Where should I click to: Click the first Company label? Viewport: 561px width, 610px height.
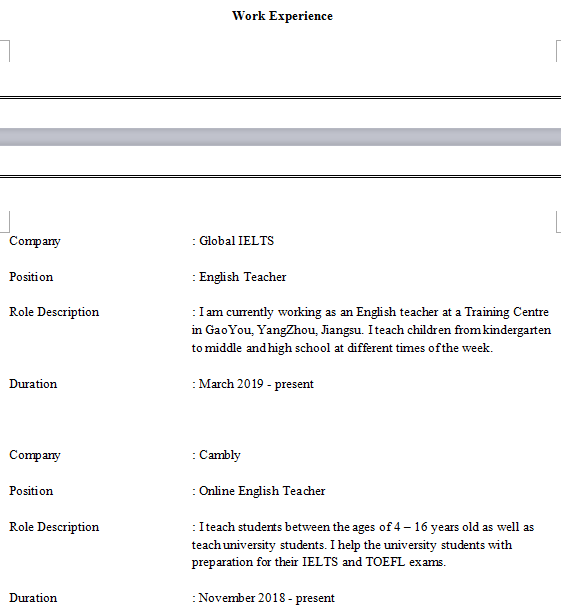coord(35,241)
